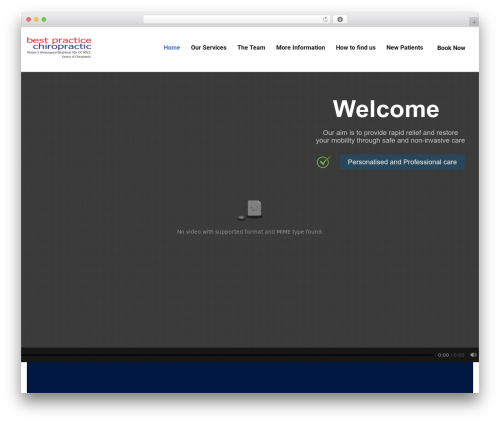Open the Our Services menu

209,48
